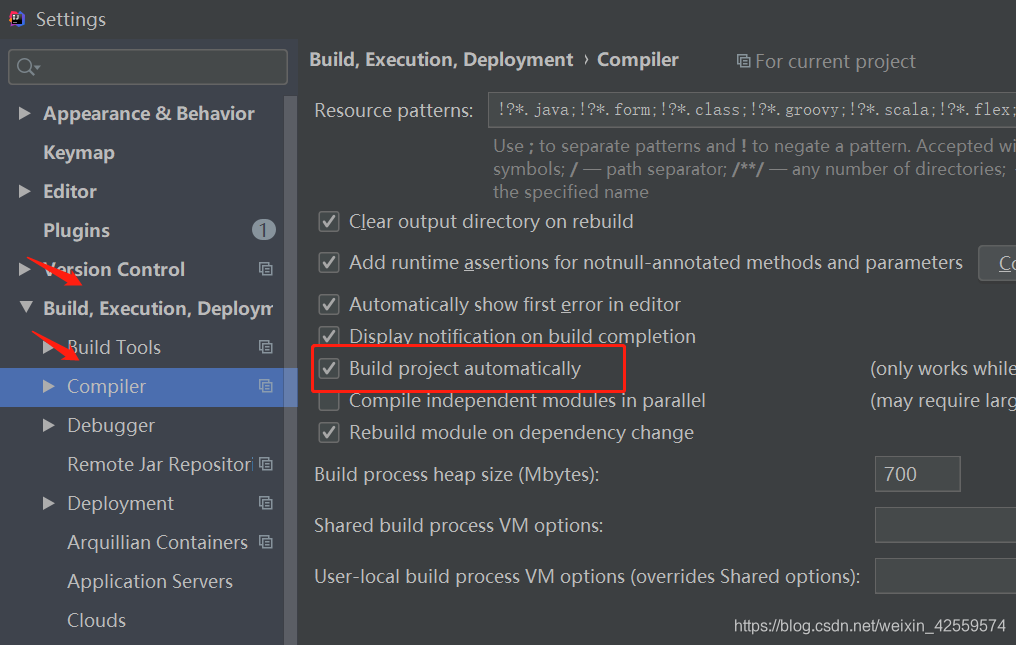This screenshot has height=645, width=1016.
Task: Click the project-level icon next to Build Tools
Action: [265, 347]
